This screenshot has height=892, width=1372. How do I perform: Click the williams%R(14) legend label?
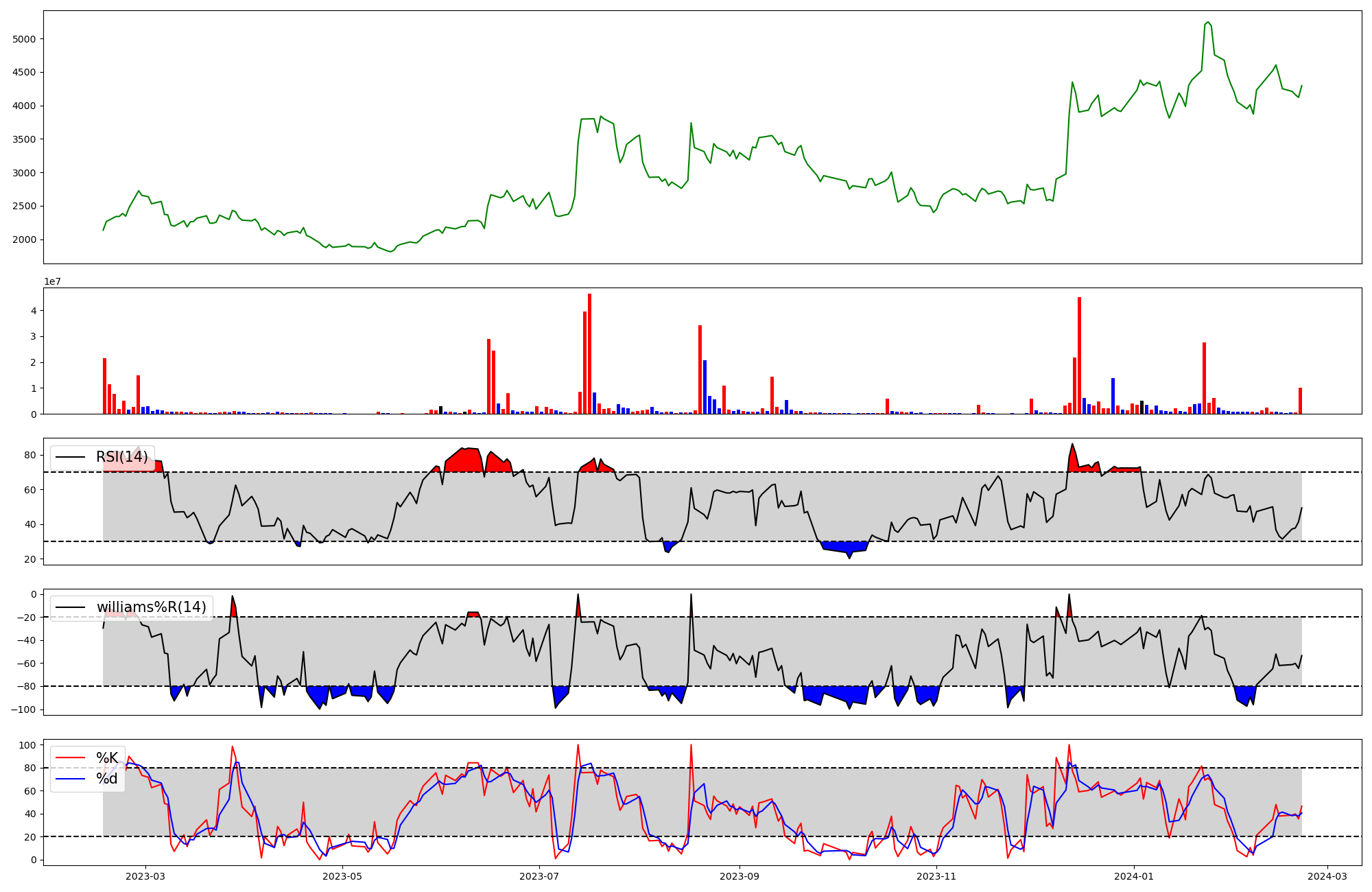(151, 607)
